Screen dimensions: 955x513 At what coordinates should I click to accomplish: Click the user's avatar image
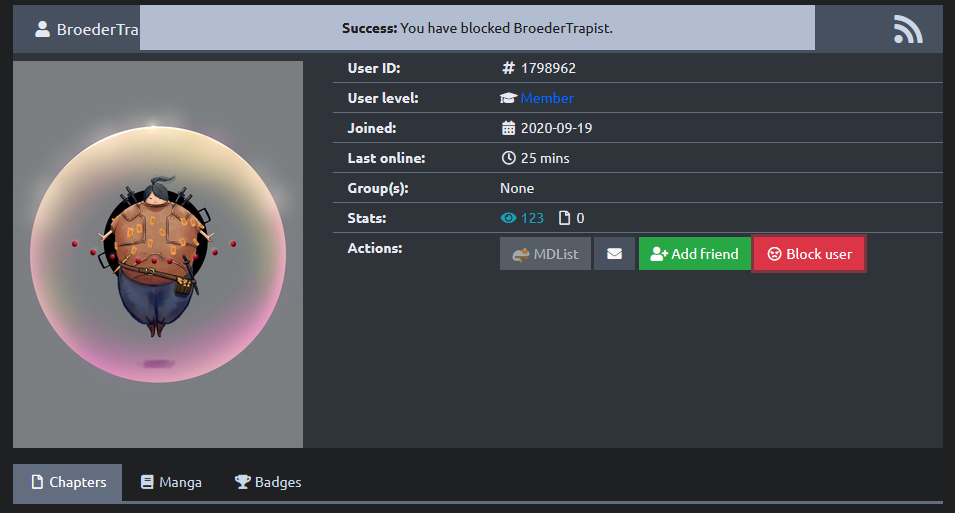click(158, 254)
